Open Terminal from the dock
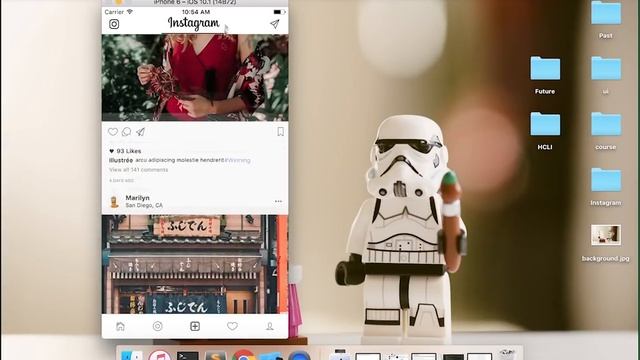 188,356
